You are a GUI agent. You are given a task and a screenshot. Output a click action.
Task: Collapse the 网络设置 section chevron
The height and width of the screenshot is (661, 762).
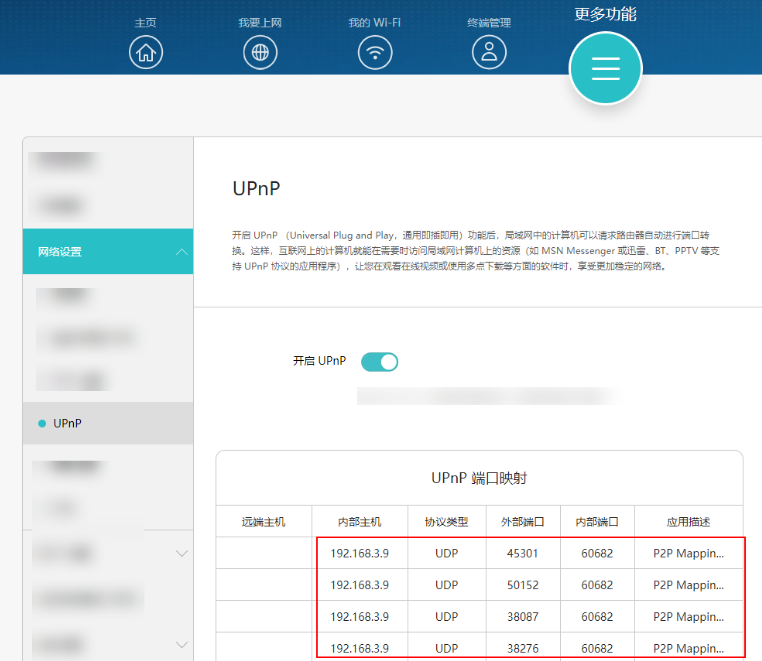[182, 252]
